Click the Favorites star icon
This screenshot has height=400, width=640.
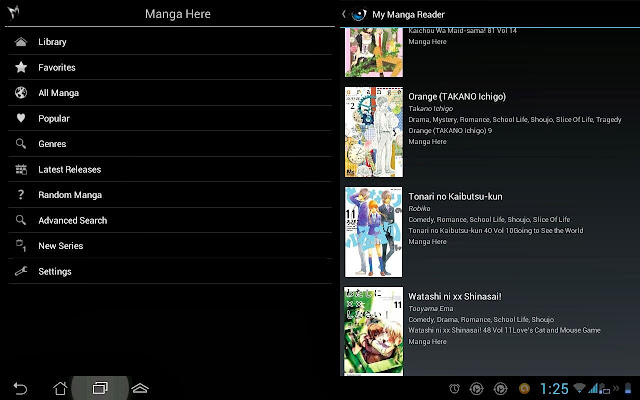21,67
